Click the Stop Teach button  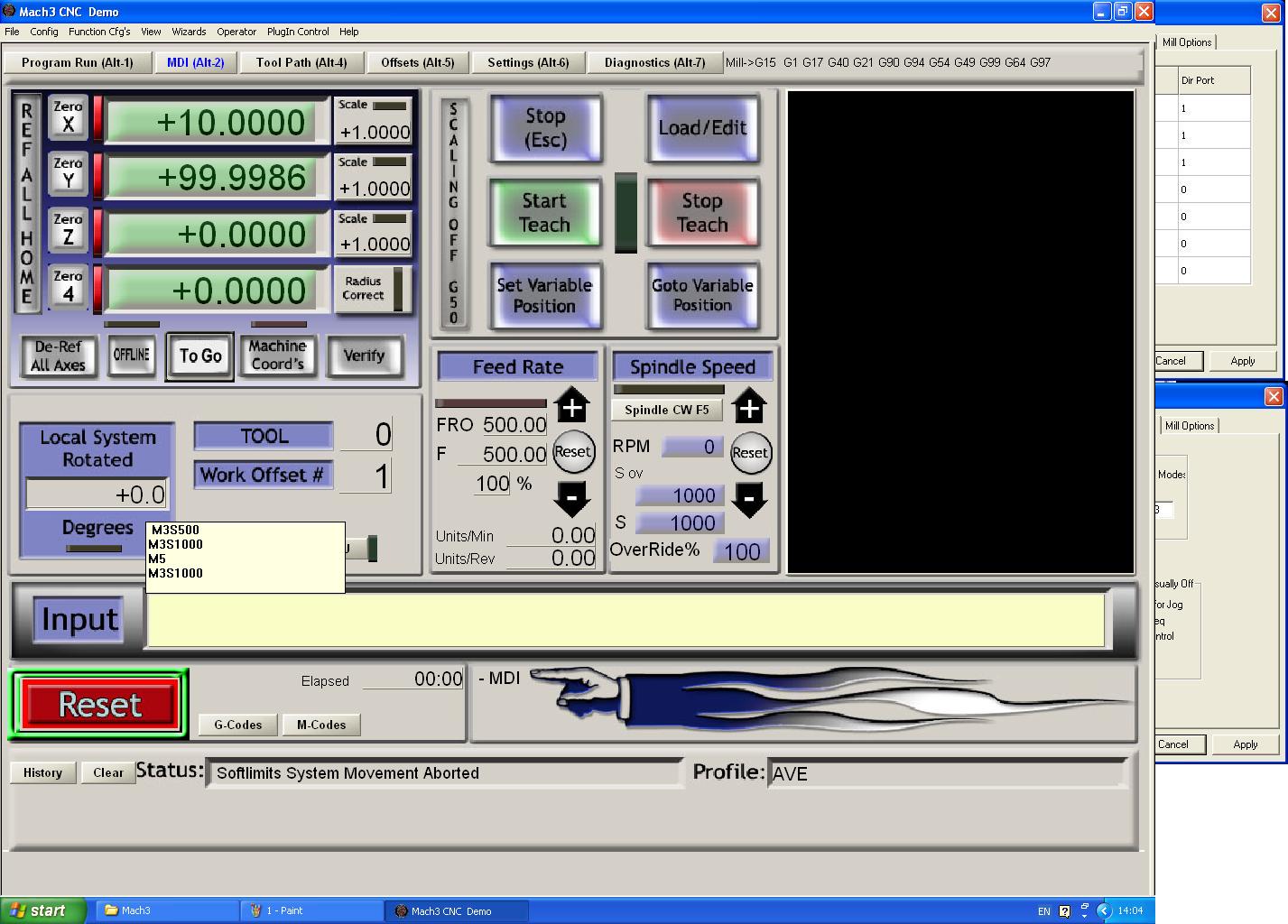[x=702, y=213]
